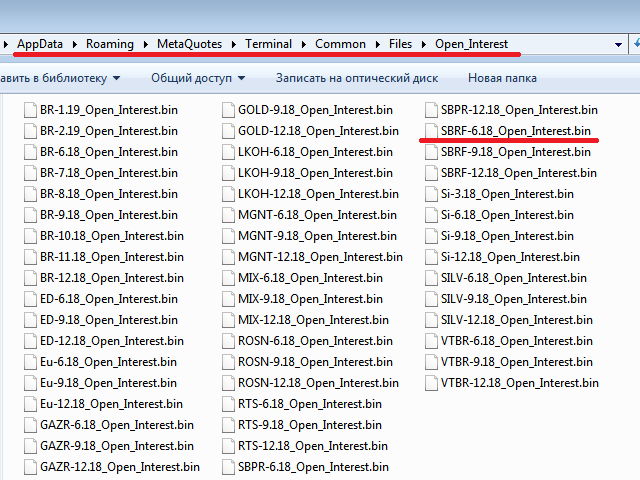Click the Si-3.18_Open_Interest.bin file icon
Image resolution: width=640 pixels, height=480 pixels.
tap(431, 194)
